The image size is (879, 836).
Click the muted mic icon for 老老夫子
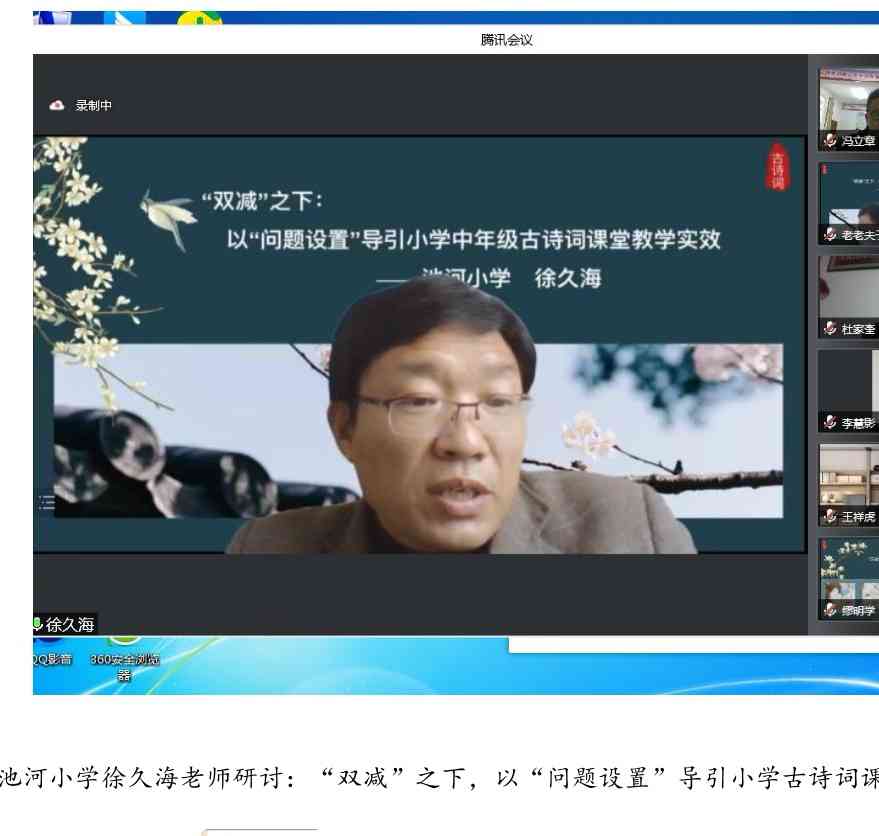coord(829,235)
